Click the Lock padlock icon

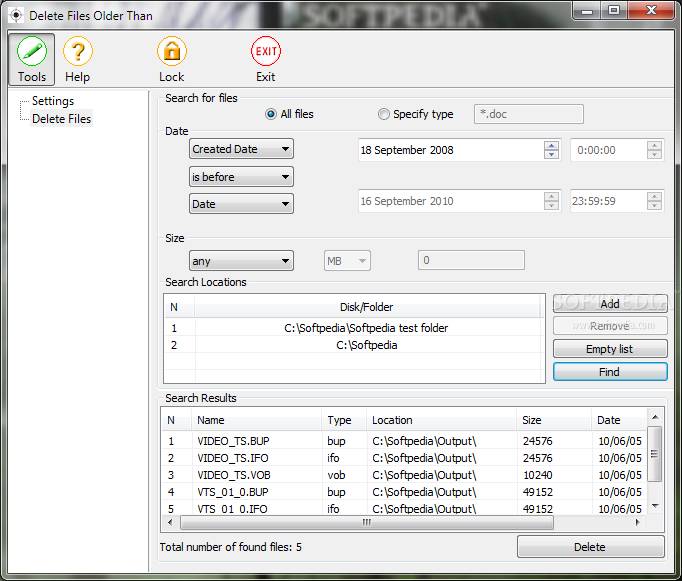pyautogui.click(x=172, y=52)
